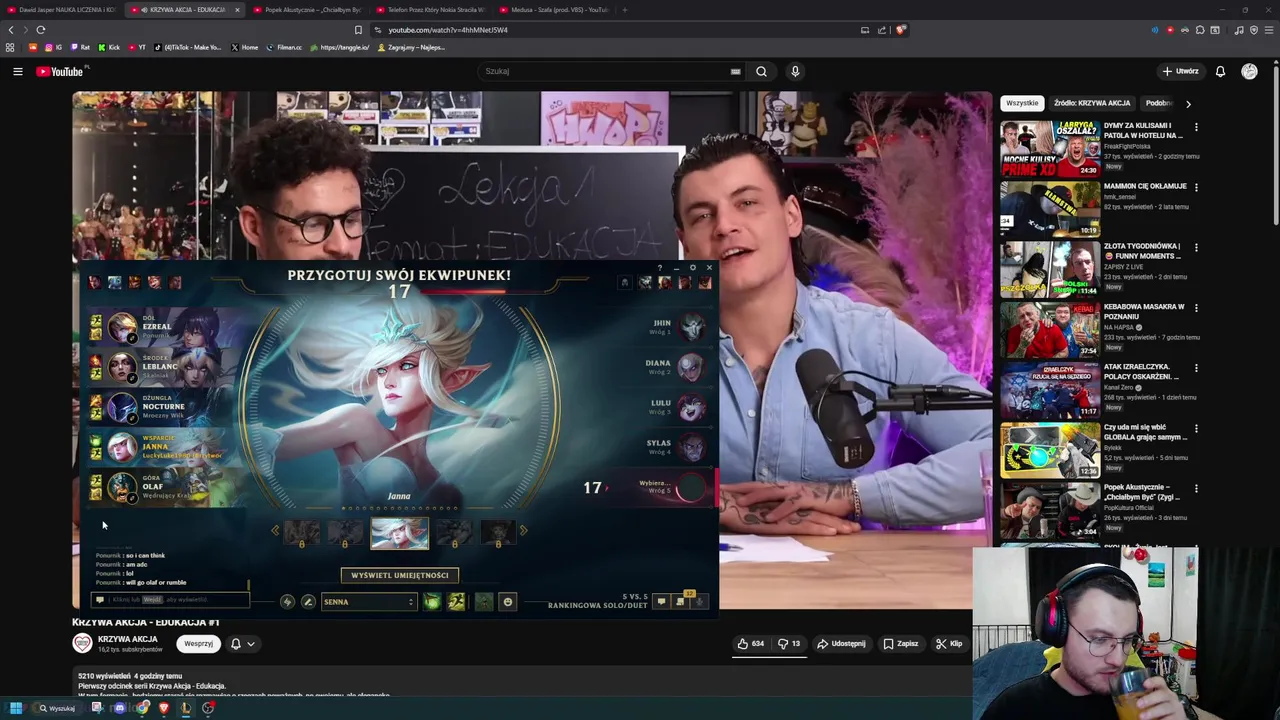Switch to Popek Akustycznie browser tab
The width and height of the screenshot is (1280, 720).
point(308,10)
